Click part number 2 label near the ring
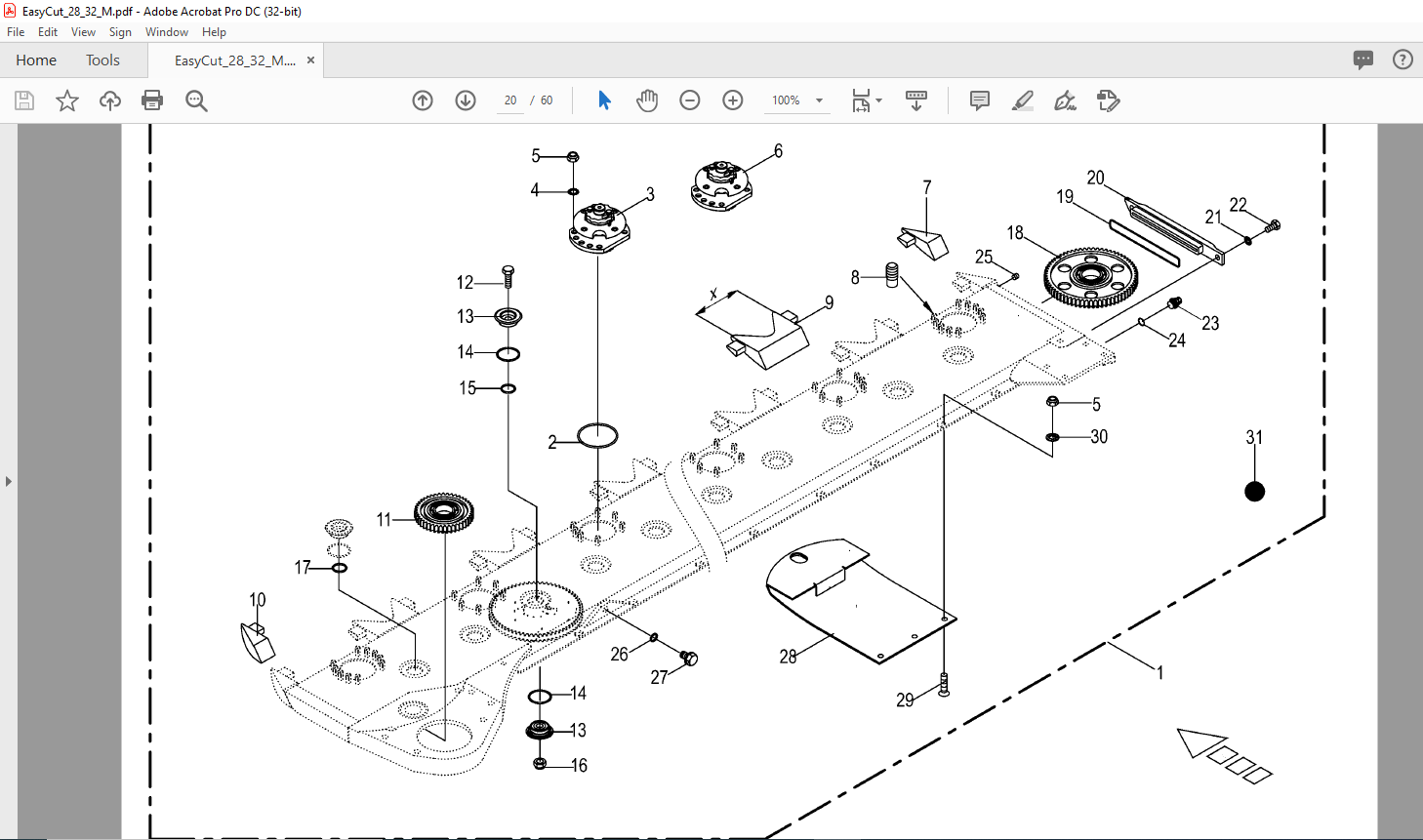Image resolution: width=1423 pixels, height=840 pixels. pyautogui.click(x=552, y=443)
